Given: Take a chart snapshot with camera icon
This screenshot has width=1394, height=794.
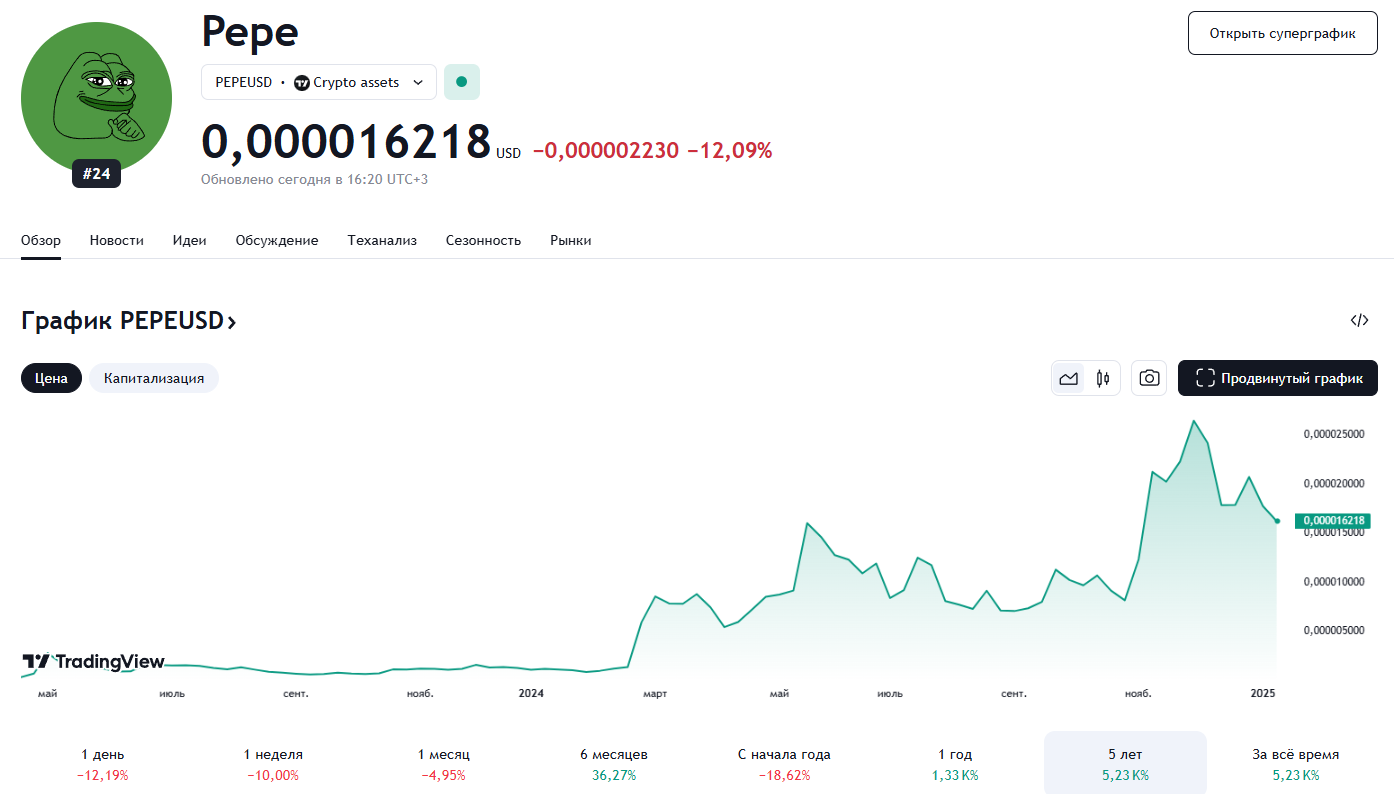Looking at the screenshot, I should click(x=1150, y=378).
